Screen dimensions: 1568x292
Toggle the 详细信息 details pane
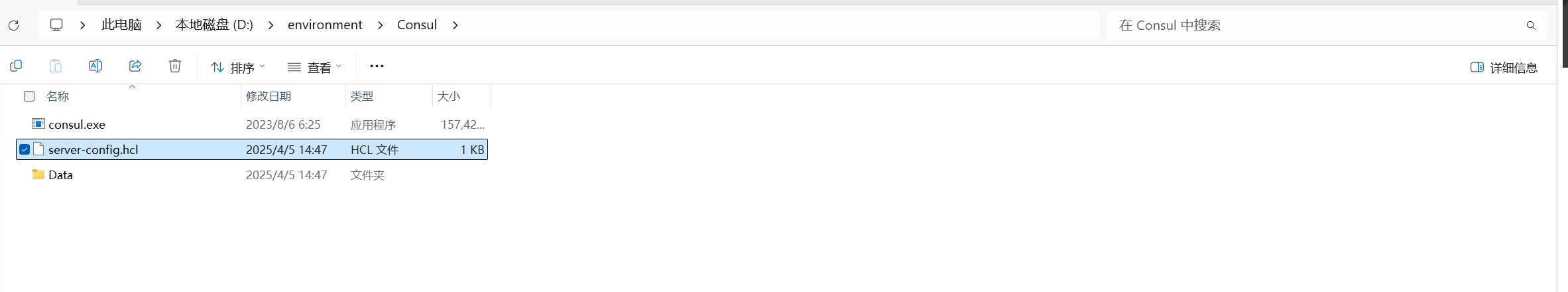[1504, 67]
